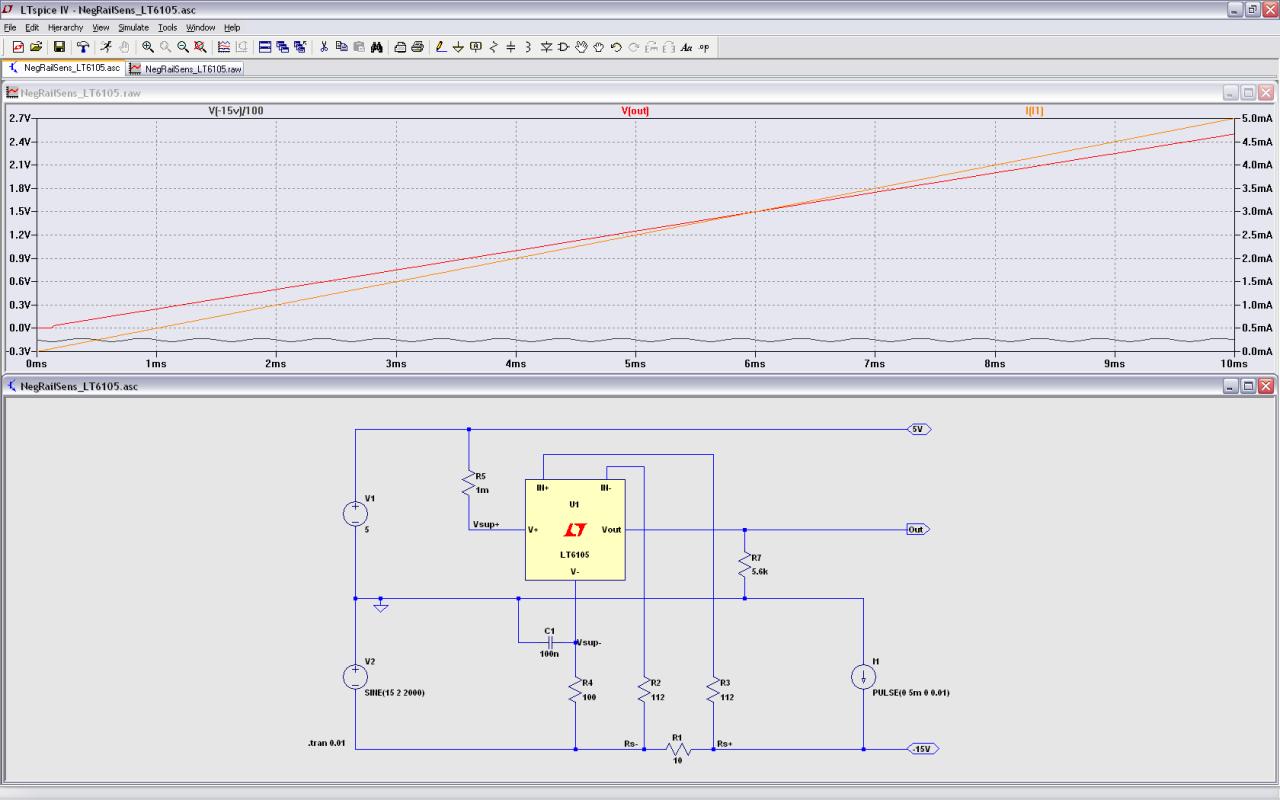The width and height of the screenshot is (1280, 800).
Task: Open the Help menu
Action: [232, 28]
